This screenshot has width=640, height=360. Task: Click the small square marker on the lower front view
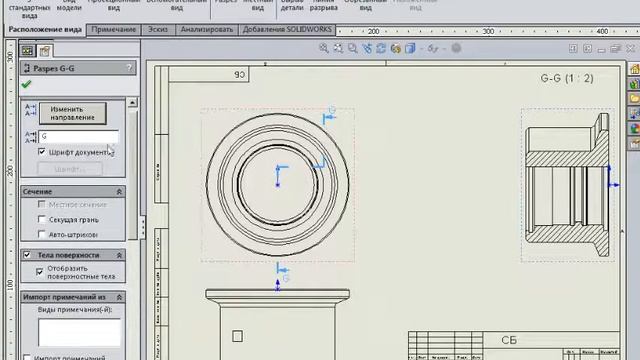tap(238, 336)
